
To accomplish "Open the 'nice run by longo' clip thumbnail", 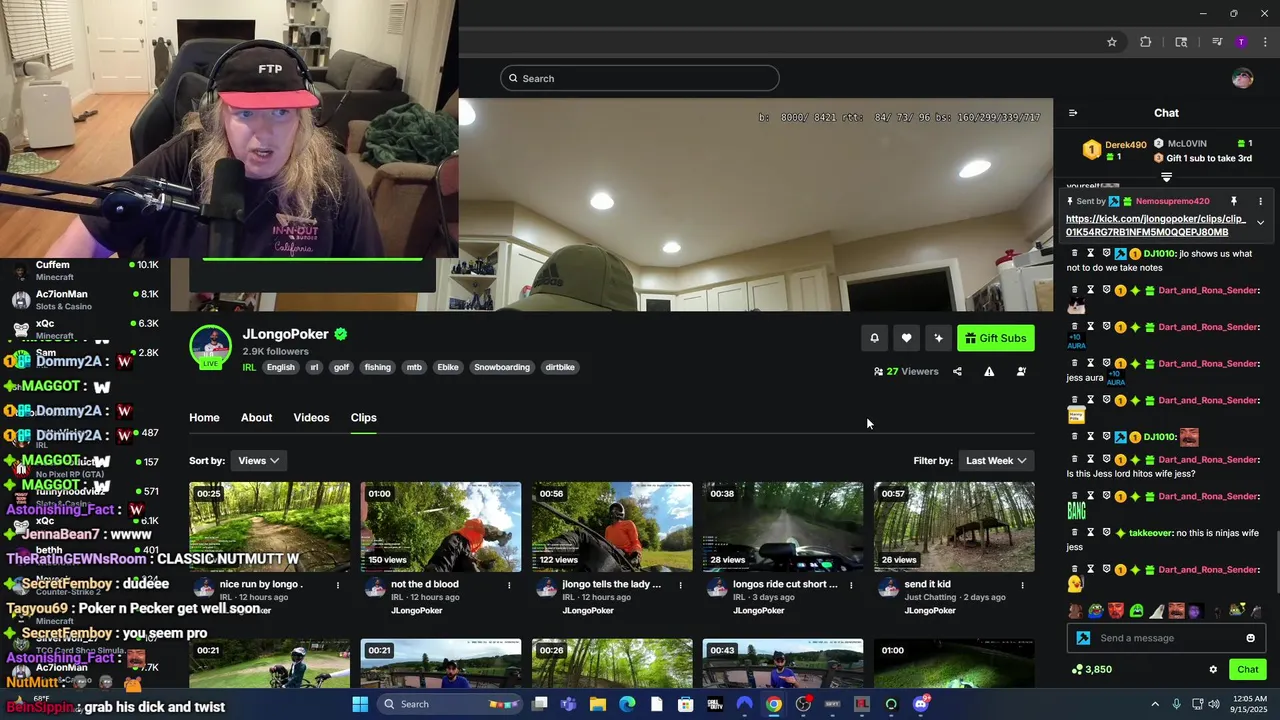I will click(270, 527).
